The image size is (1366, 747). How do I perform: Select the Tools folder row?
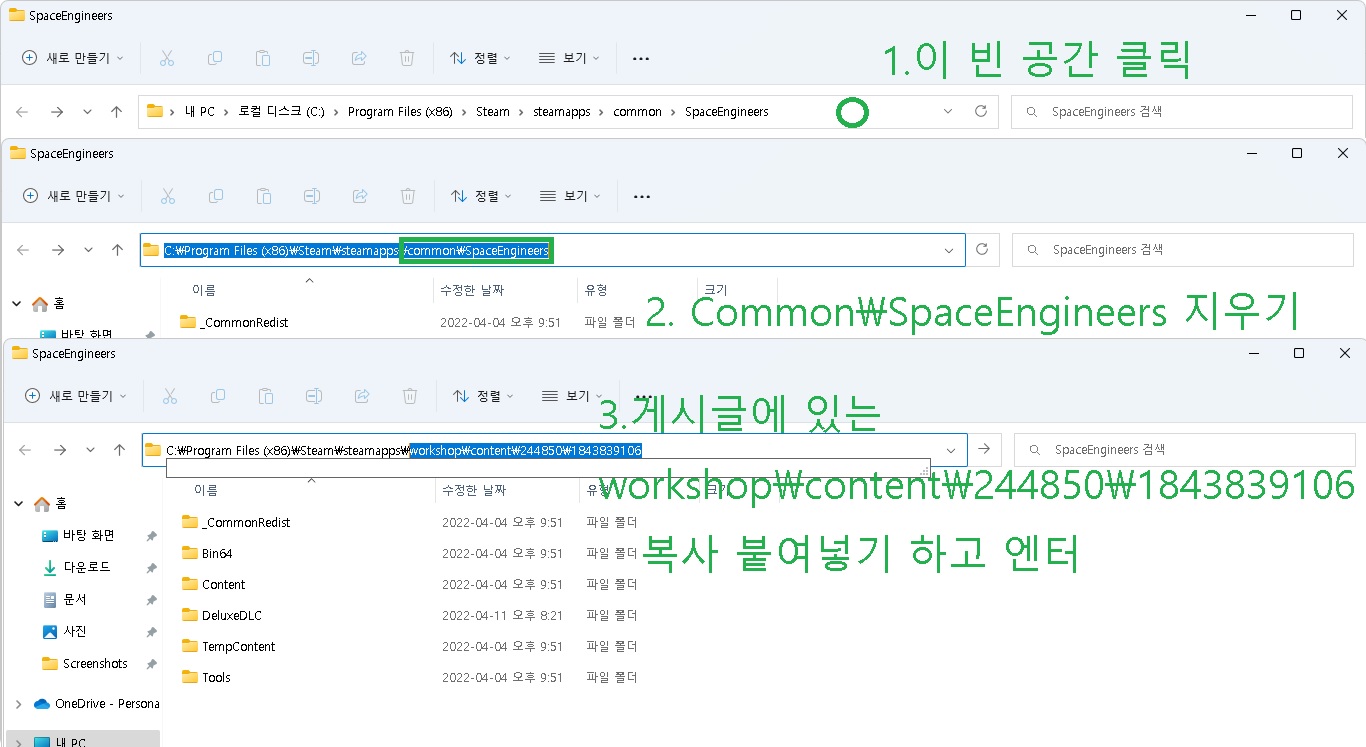pos(410,677)
